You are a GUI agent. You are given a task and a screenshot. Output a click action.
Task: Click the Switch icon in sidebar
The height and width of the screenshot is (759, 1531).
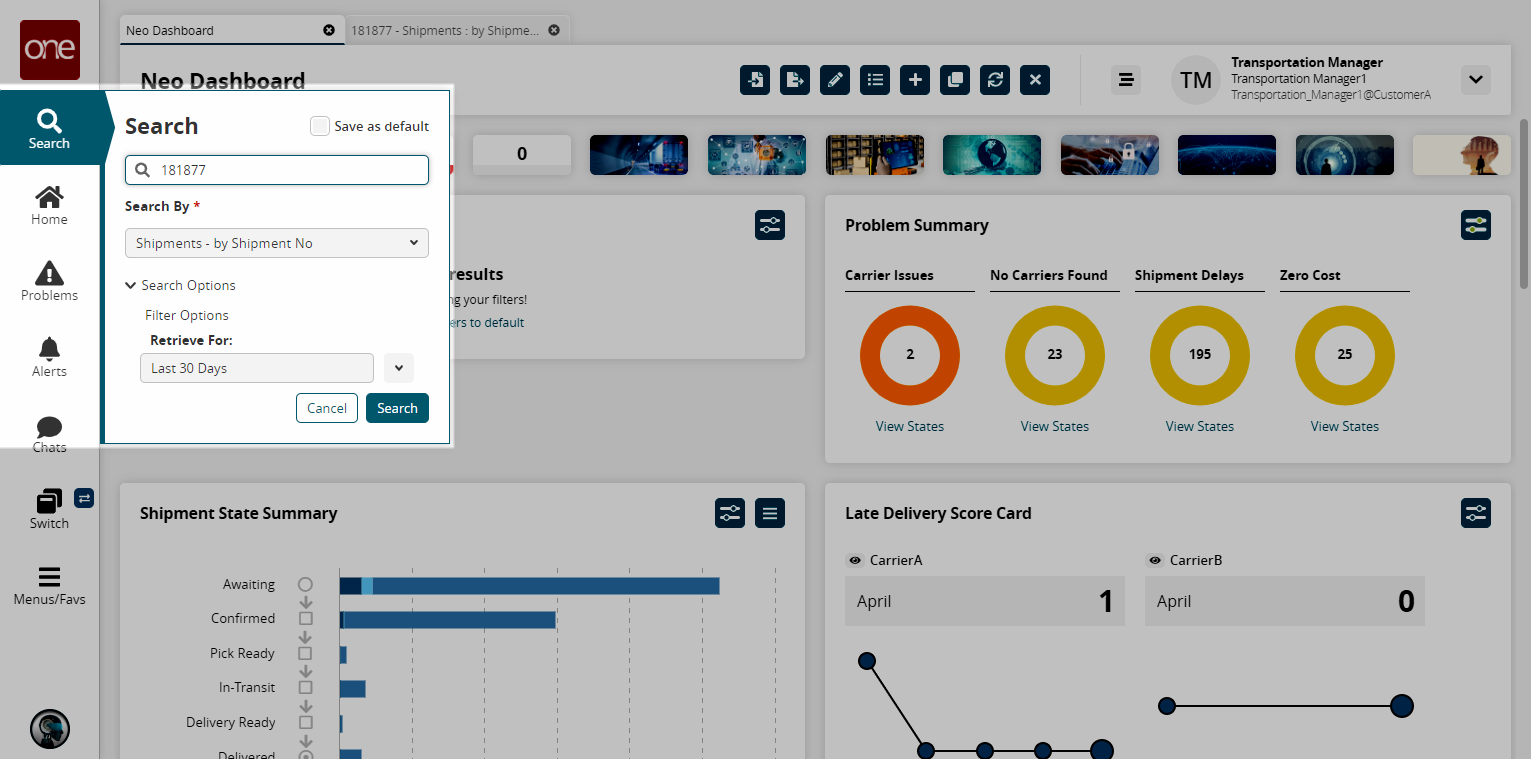[x=49, y=509]
